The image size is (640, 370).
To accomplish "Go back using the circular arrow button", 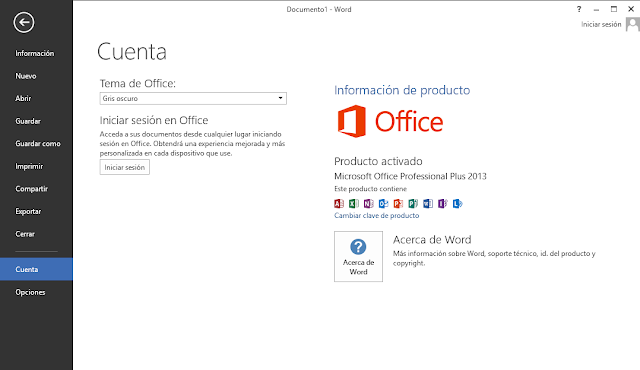I will click(x=24, y=22).
